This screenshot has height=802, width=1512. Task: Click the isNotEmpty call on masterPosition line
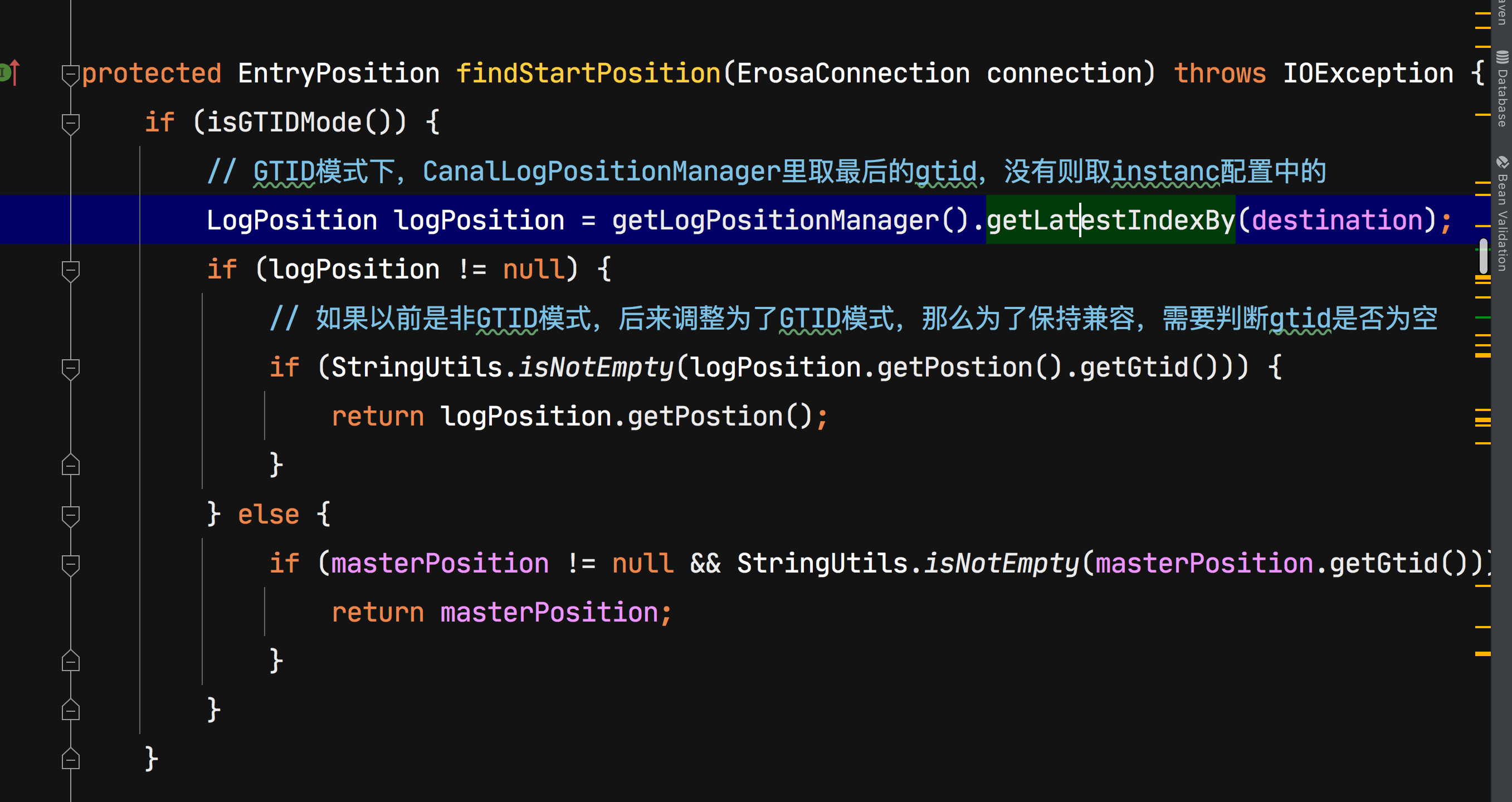click(1001, 563)
